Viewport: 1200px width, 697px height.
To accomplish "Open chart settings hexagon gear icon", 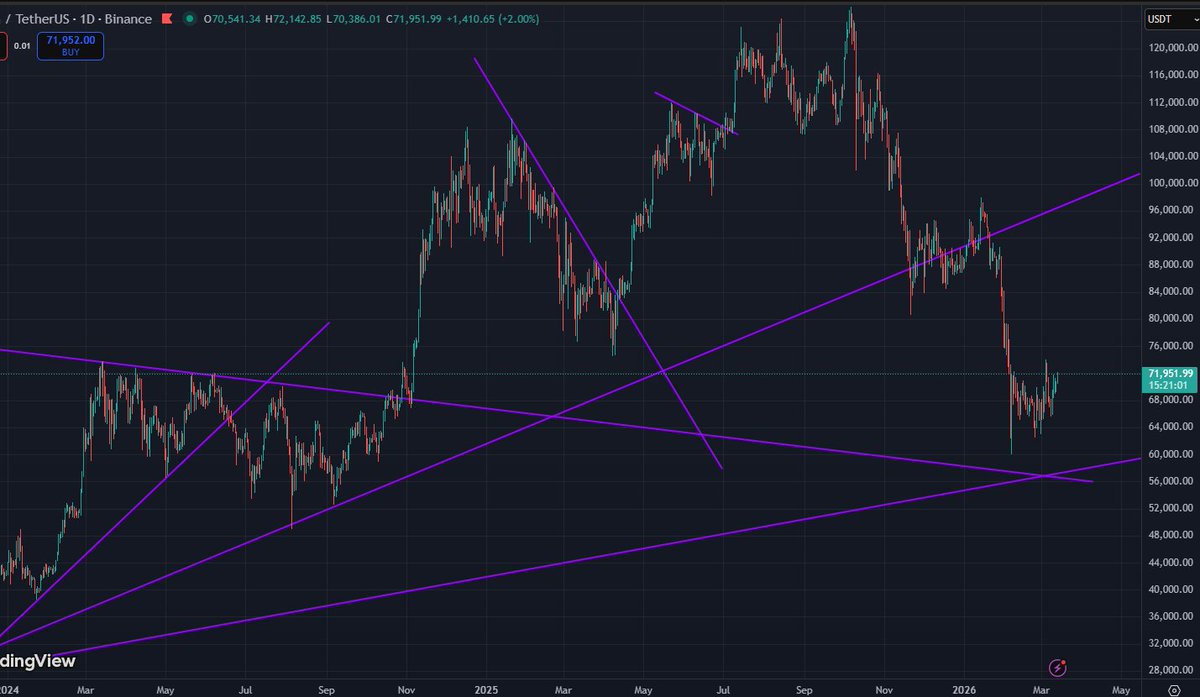I will point(1174,690).
